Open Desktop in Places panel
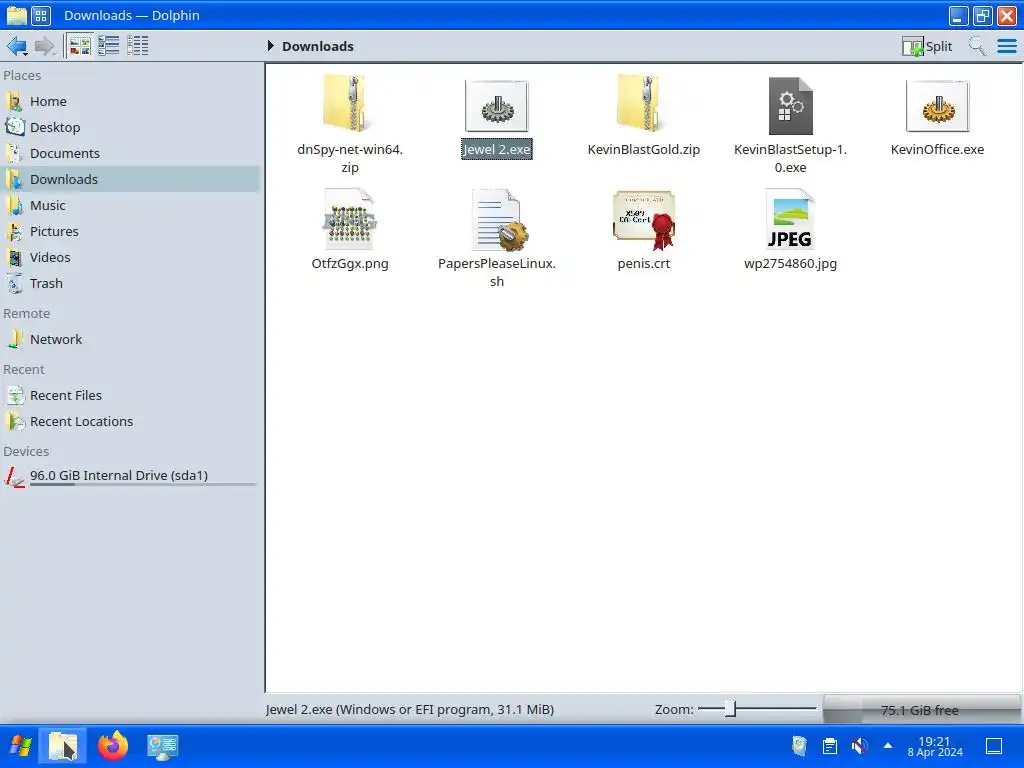 (131, 127)
